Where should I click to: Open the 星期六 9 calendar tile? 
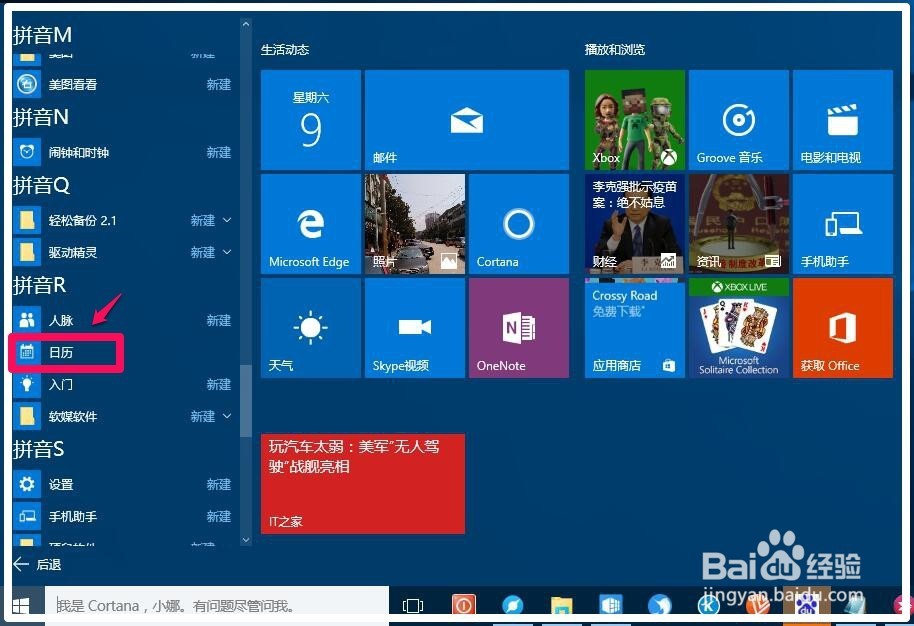click(311, 119)
